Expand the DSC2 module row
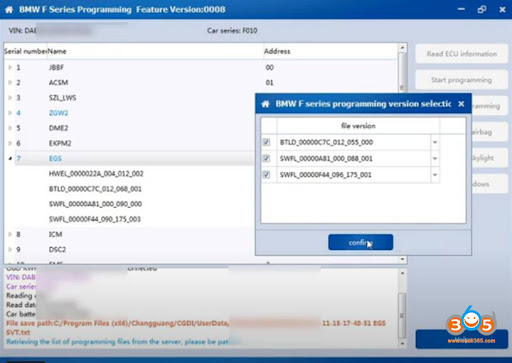This screenshot has width=512, height=363. (10, 249)
